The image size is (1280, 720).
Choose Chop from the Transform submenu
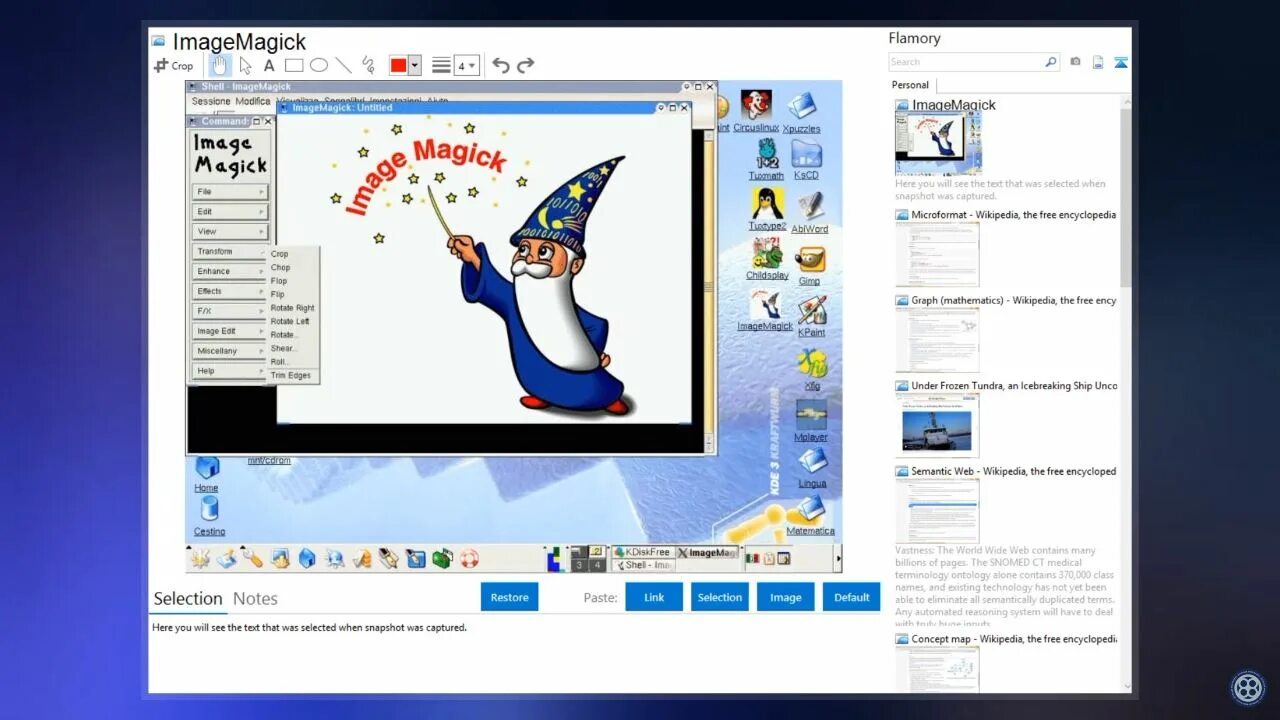point(281,268)
